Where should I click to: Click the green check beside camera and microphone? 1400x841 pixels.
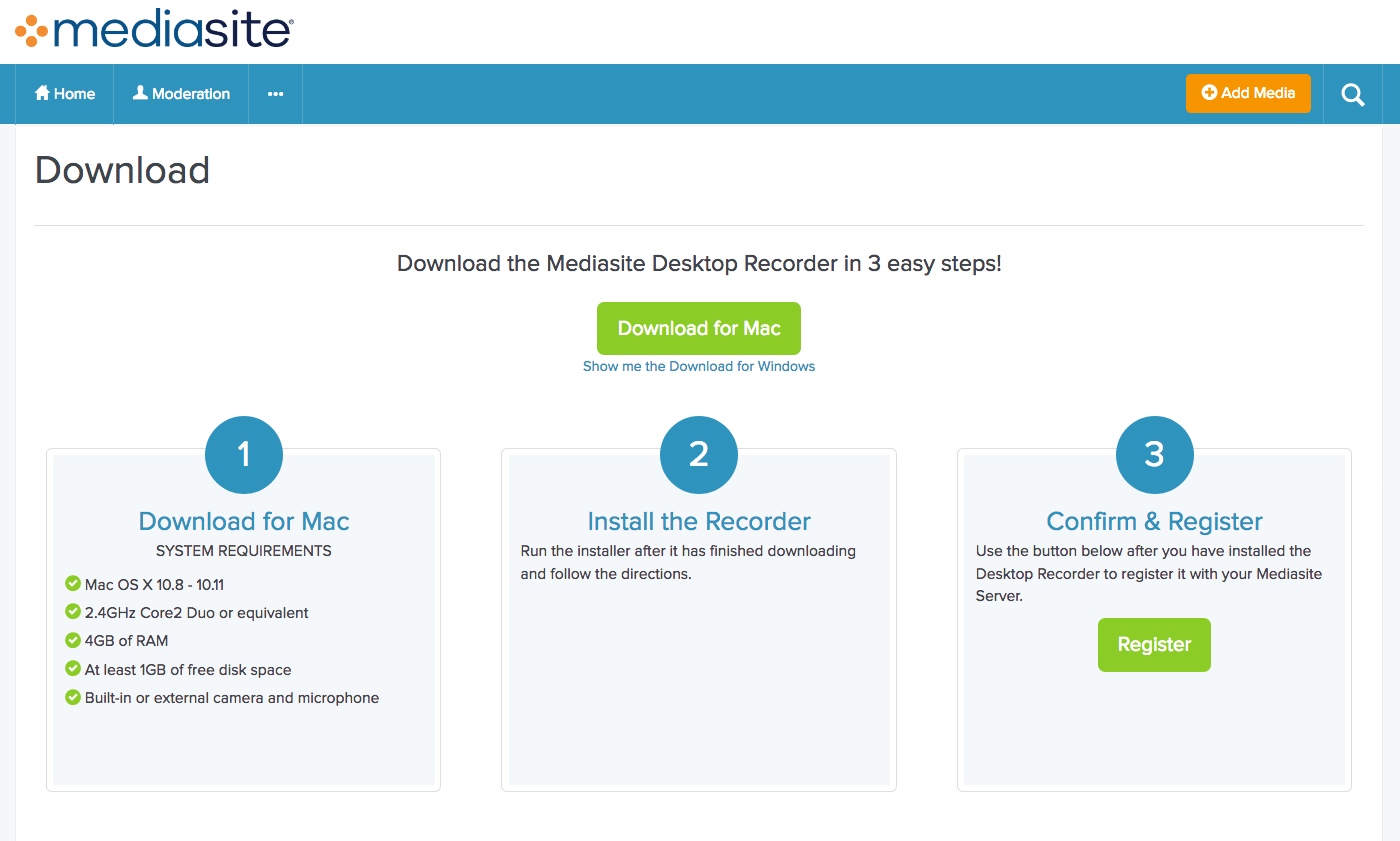(72, 697)
